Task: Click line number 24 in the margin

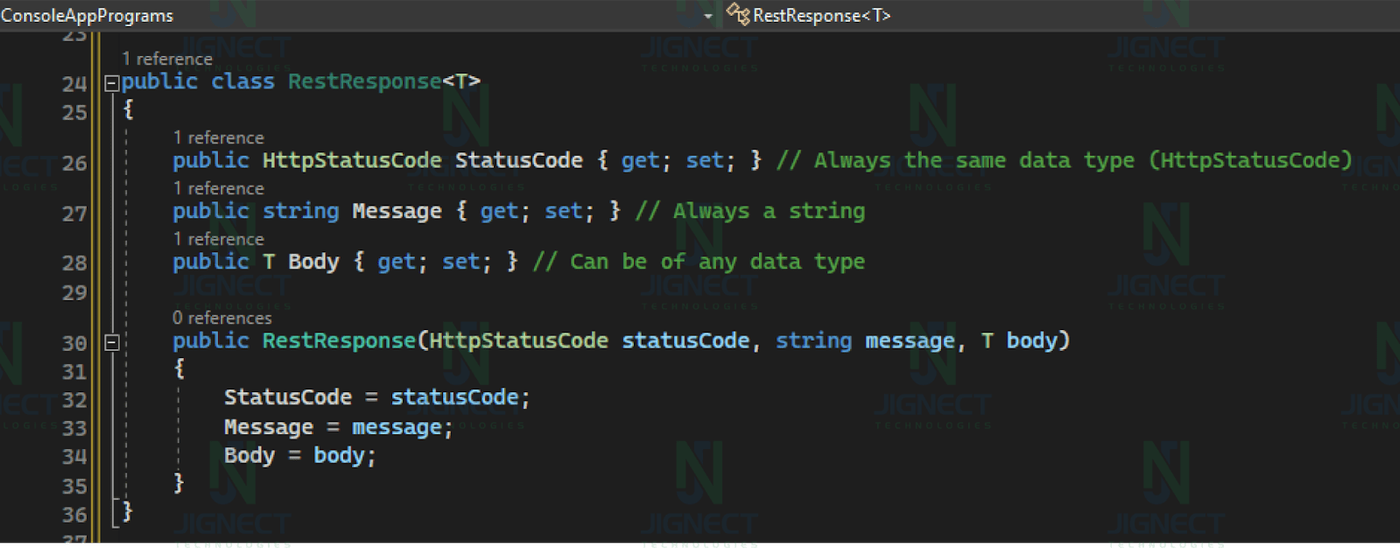Action: [74, 84]
